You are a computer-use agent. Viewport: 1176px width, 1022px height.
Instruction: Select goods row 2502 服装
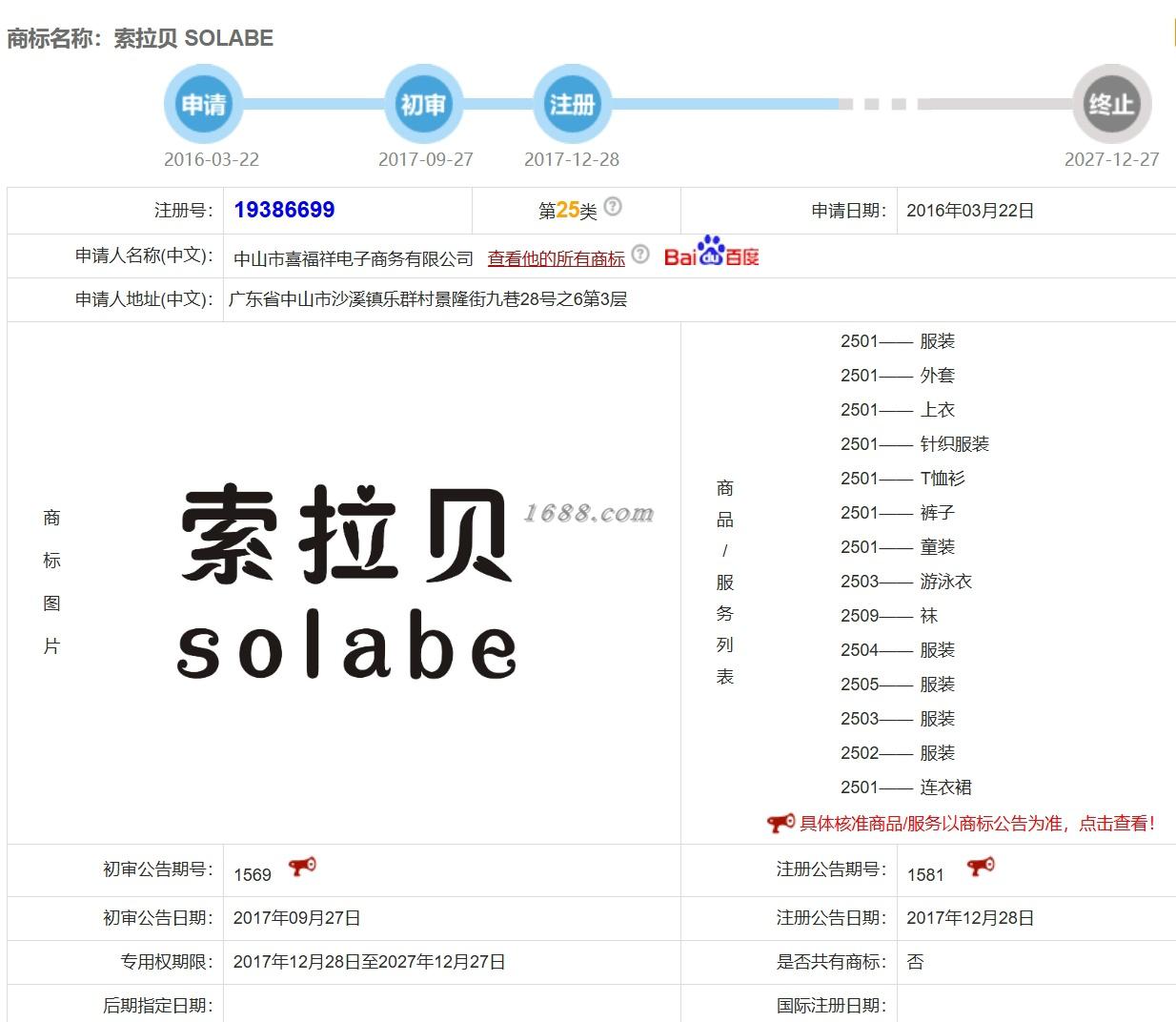point(897,753)
